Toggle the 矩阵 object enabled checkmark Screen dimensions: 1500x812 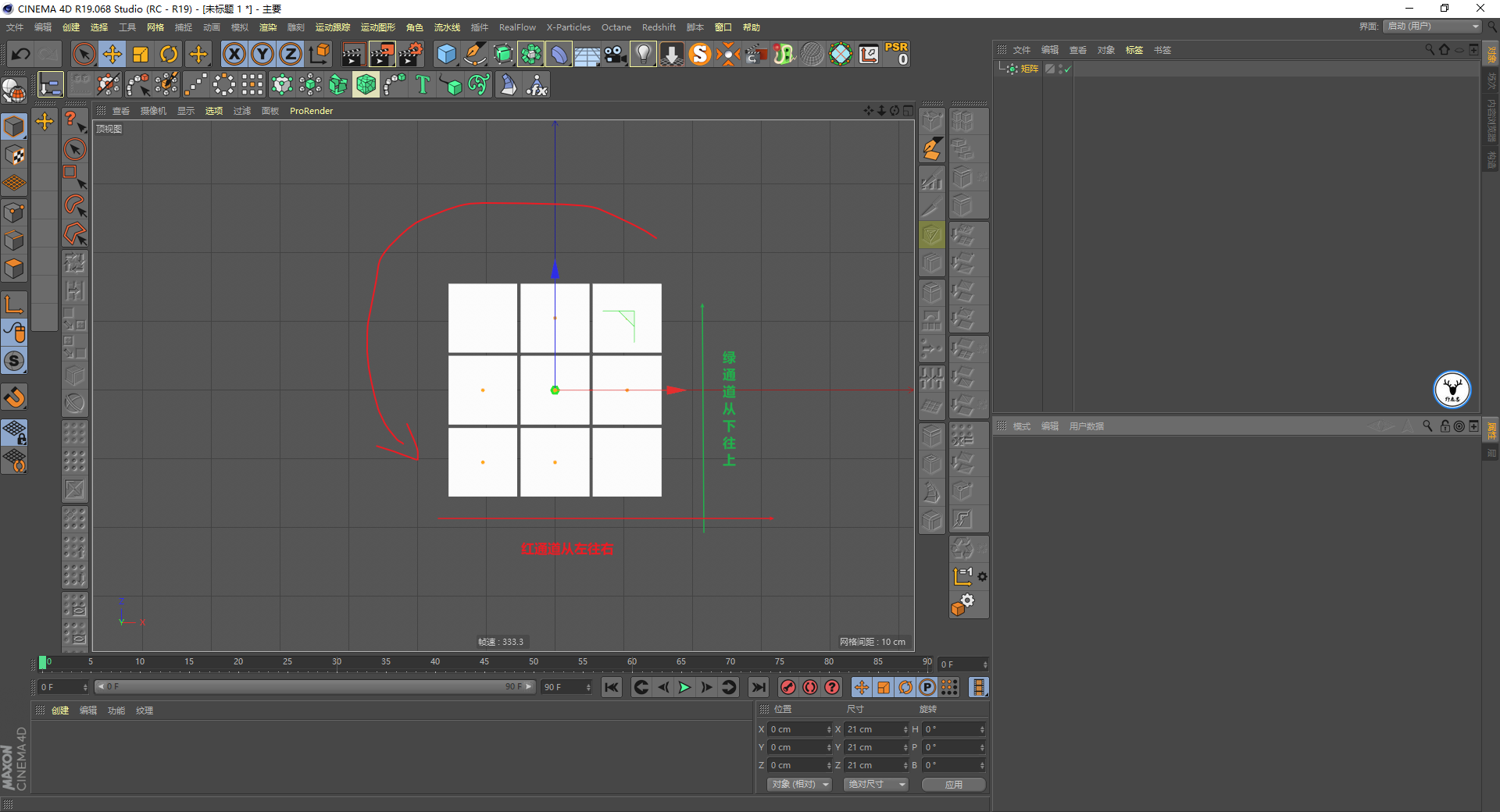(1067, 69)
